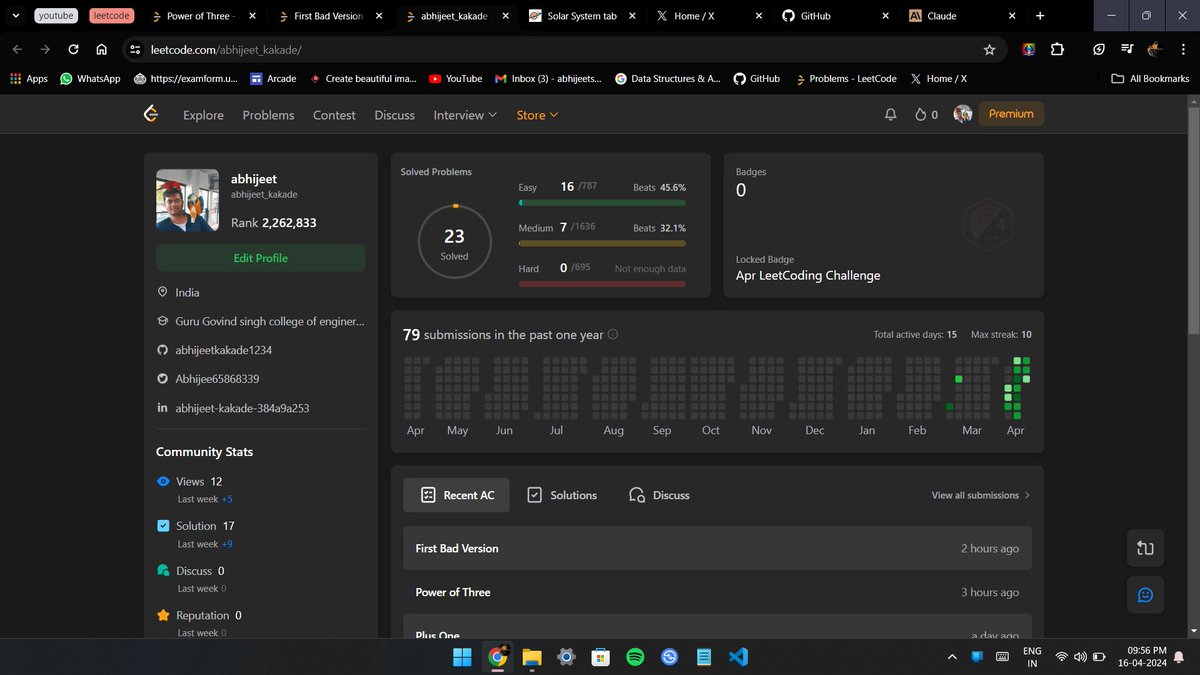Open Microsoft Store from the taskbar
Screen dimensions: 1200x675
pos(600,657)
